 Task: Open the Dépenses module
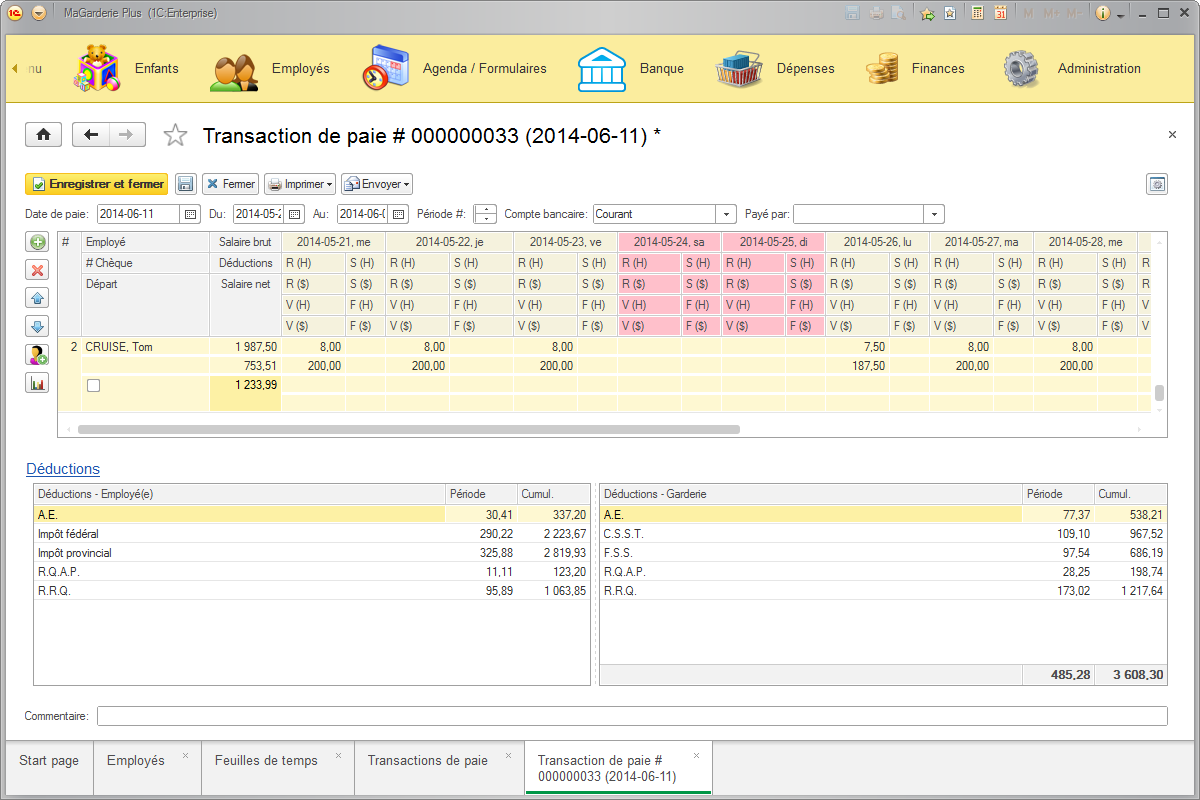(x=805, y=68)
